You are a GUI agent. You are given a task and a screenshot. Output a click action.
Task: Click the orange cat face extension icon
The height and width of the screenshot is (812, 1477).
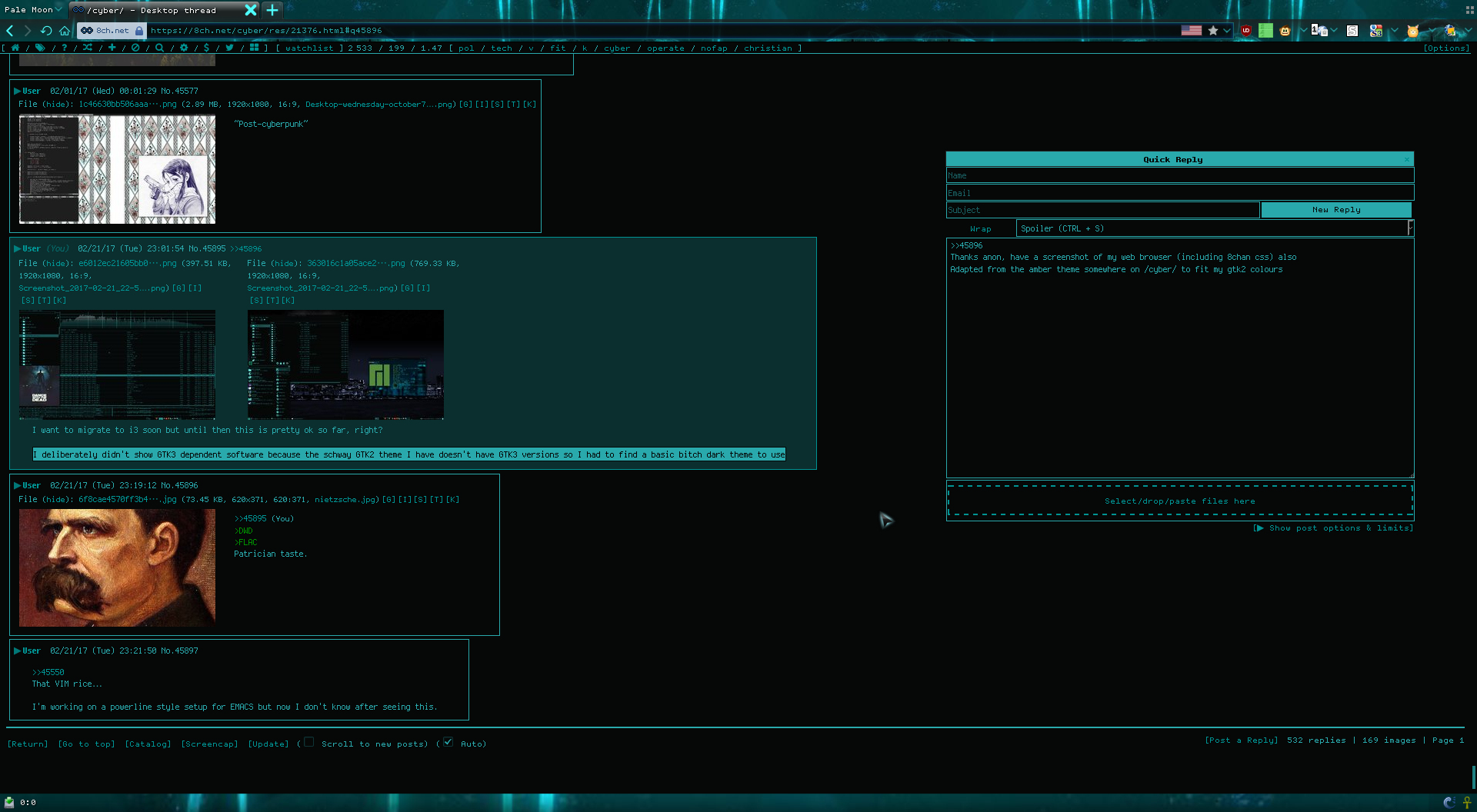click(x=1412, y=31)
